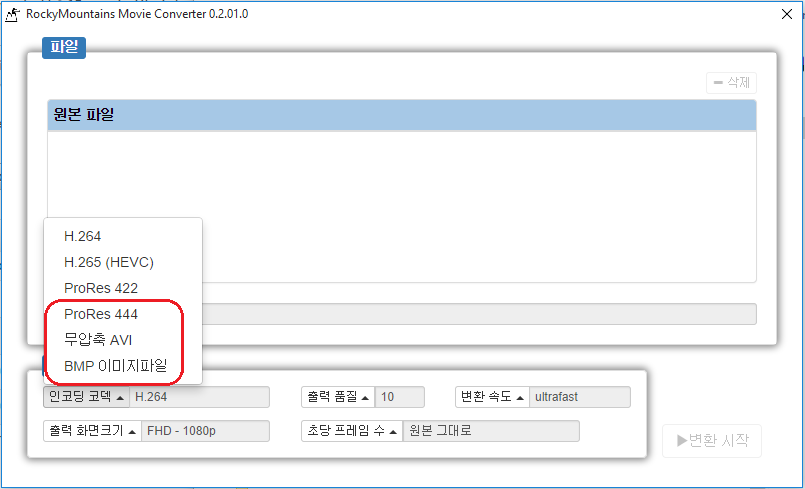
Task: Close the Movie Converter window
Action: click(x=785, y=14)
